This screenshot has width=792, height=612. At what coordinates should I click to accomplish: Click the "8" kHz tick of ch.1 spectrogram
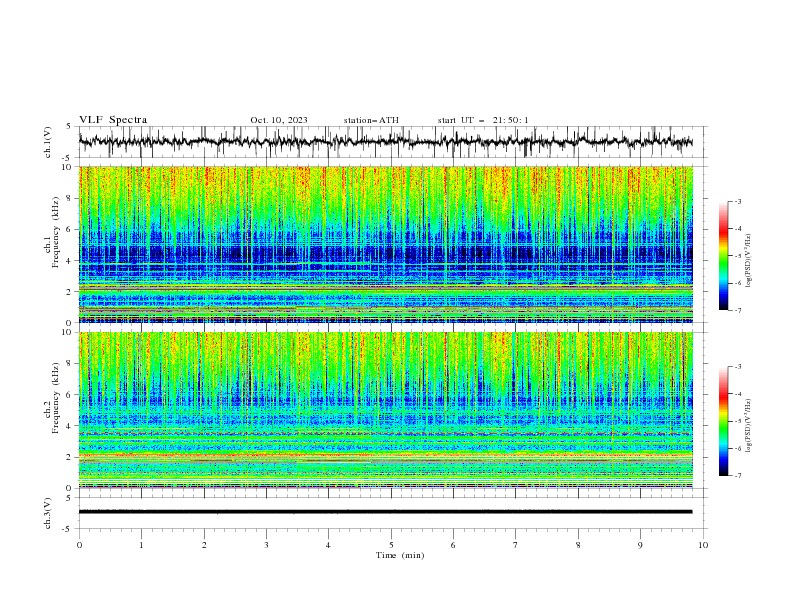pos(71,198)
